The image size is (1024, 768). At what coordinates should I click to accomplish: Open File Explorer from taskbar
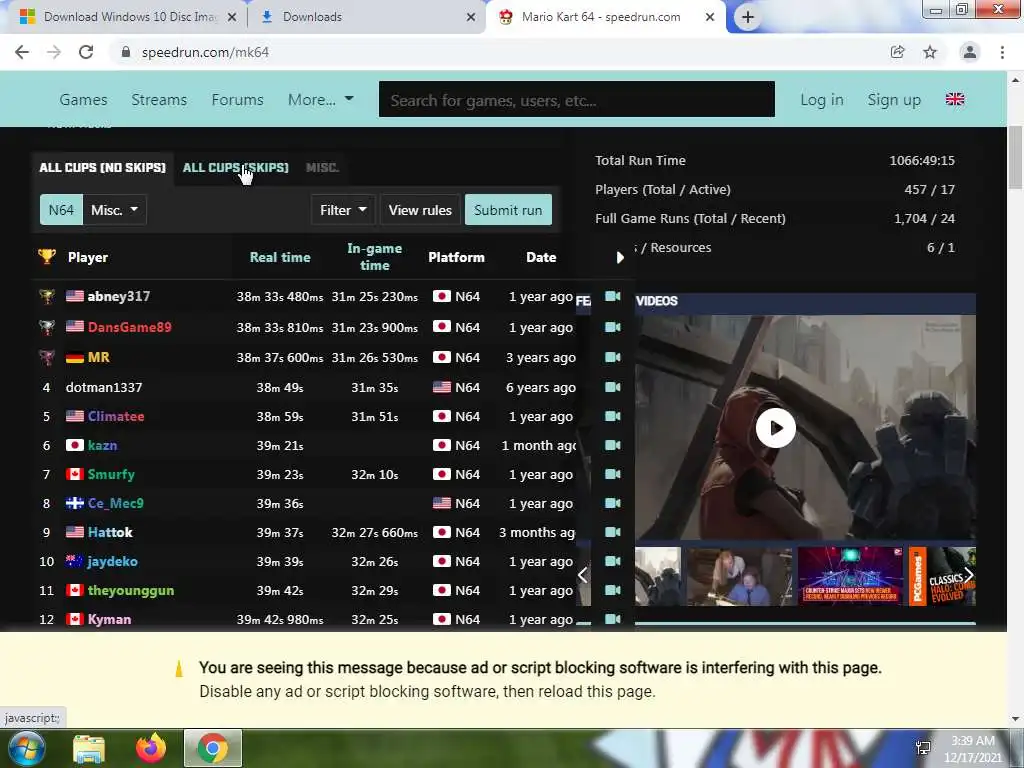point(89,748)
